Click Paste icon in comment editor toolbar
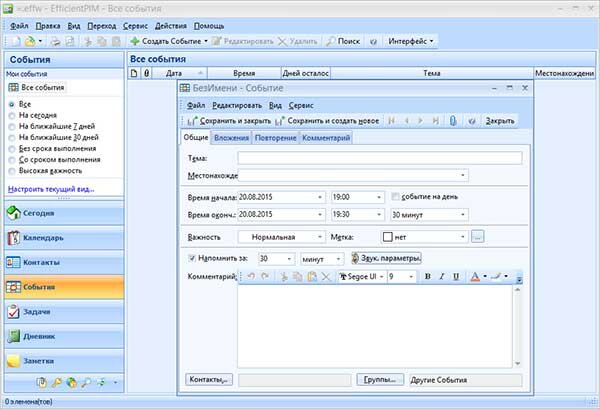The width and height of the screenshot is (600, 409). click(312, 276)
